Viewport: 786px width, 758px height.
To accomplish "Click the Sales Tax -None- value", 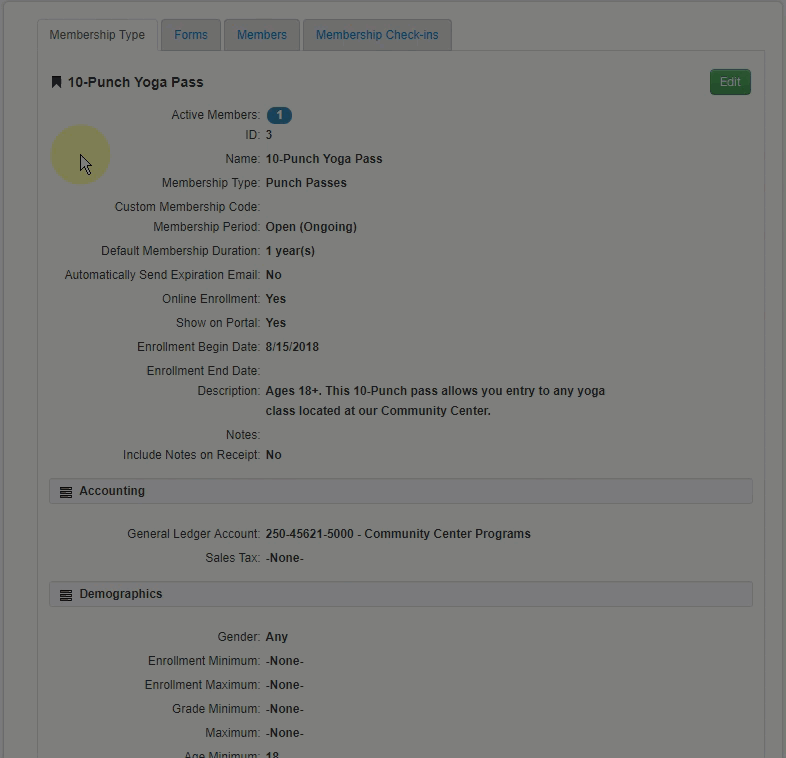I will (284, 558).
